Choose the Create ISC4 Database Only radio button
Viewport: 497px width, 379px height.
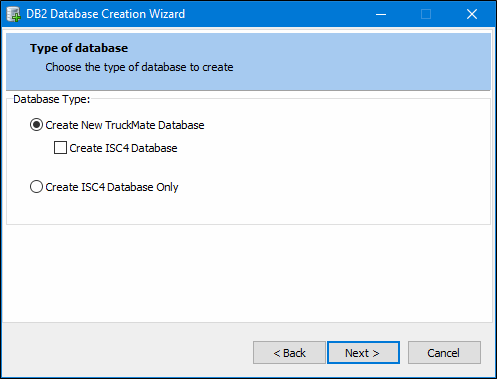tap(36, 187)
